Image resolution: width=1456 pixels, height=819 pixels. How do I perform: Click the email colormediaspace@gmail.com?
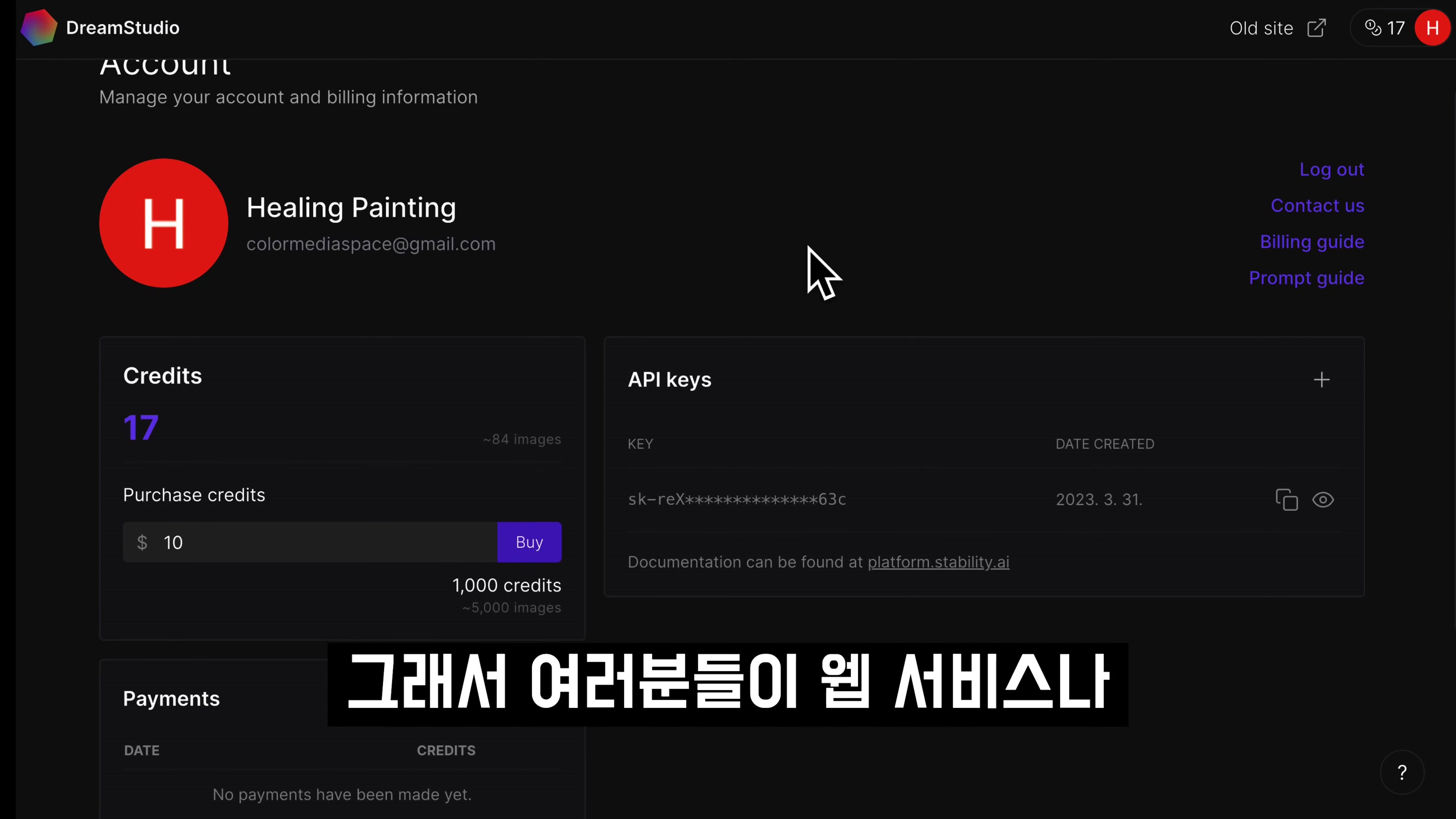pyautogui.click(x=371, y=244)
